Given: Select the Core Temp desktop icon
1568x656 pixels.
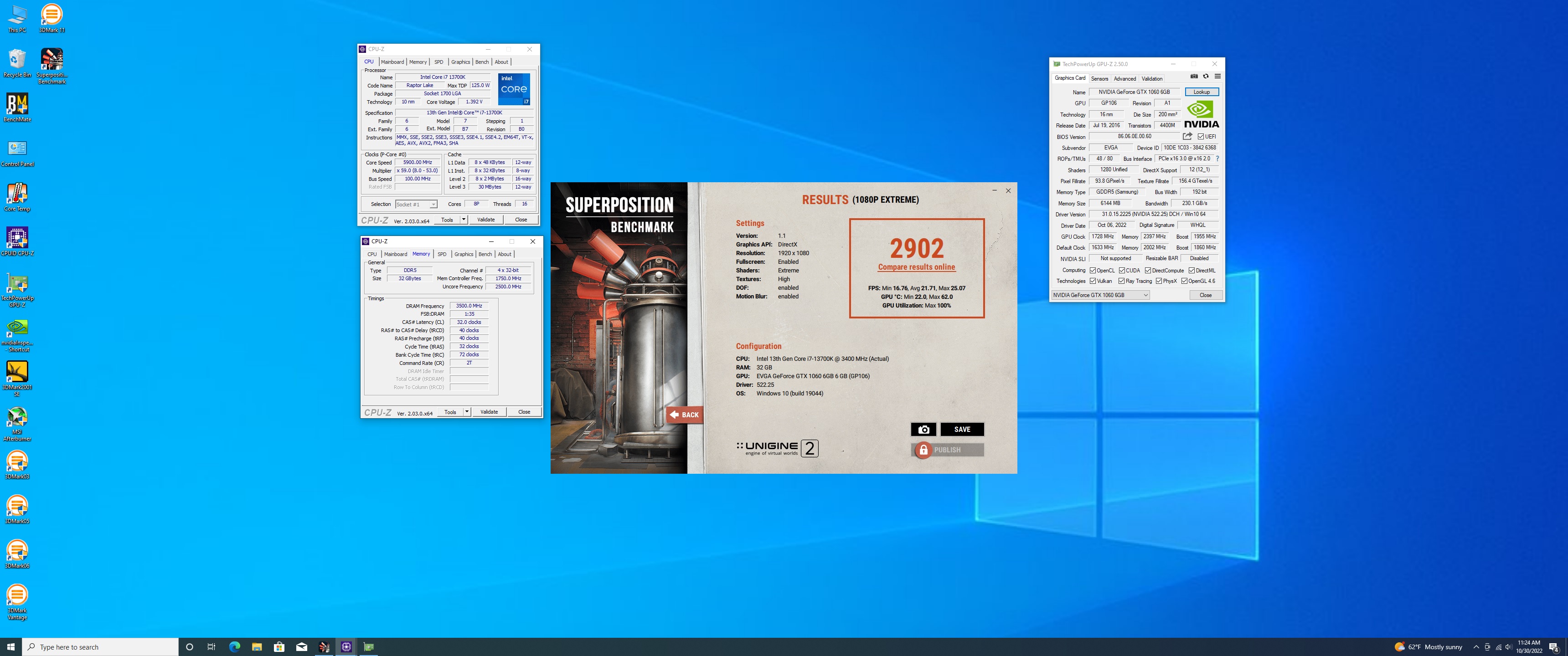Looking at the screenshot, I should (17, 197).
